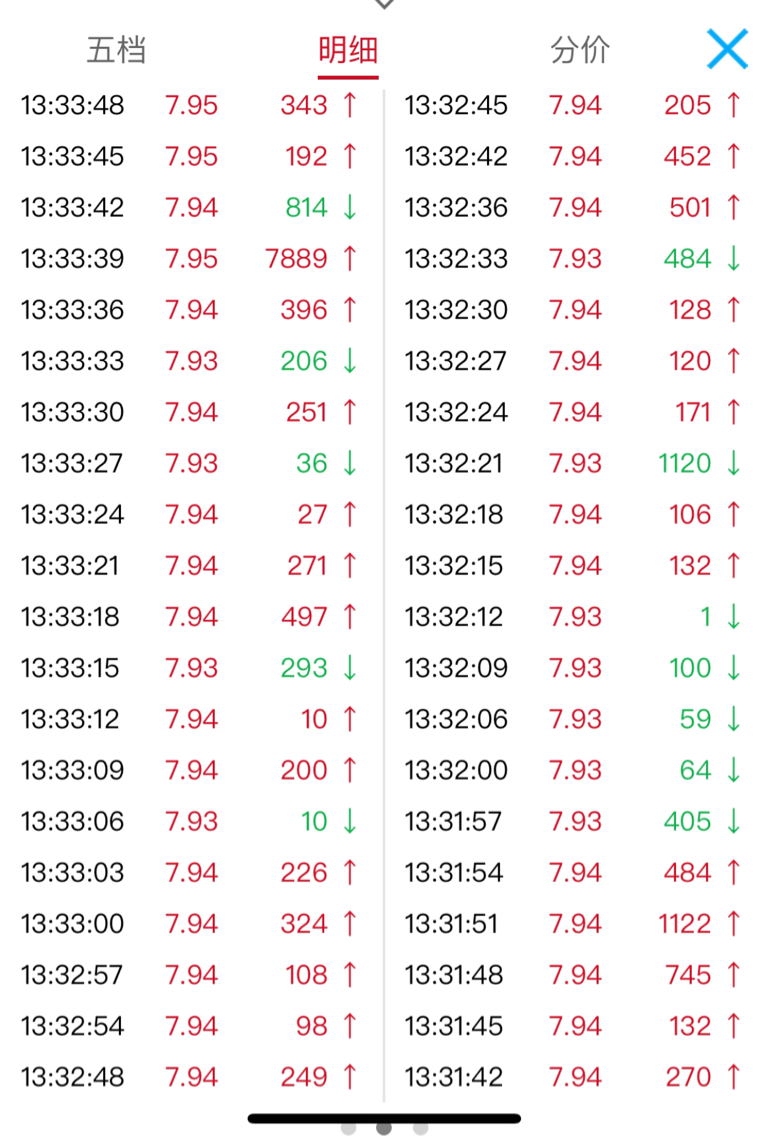Click down arrow beside volume 1120
This screenshot has width=768, height=1140.
pos(733,463)
